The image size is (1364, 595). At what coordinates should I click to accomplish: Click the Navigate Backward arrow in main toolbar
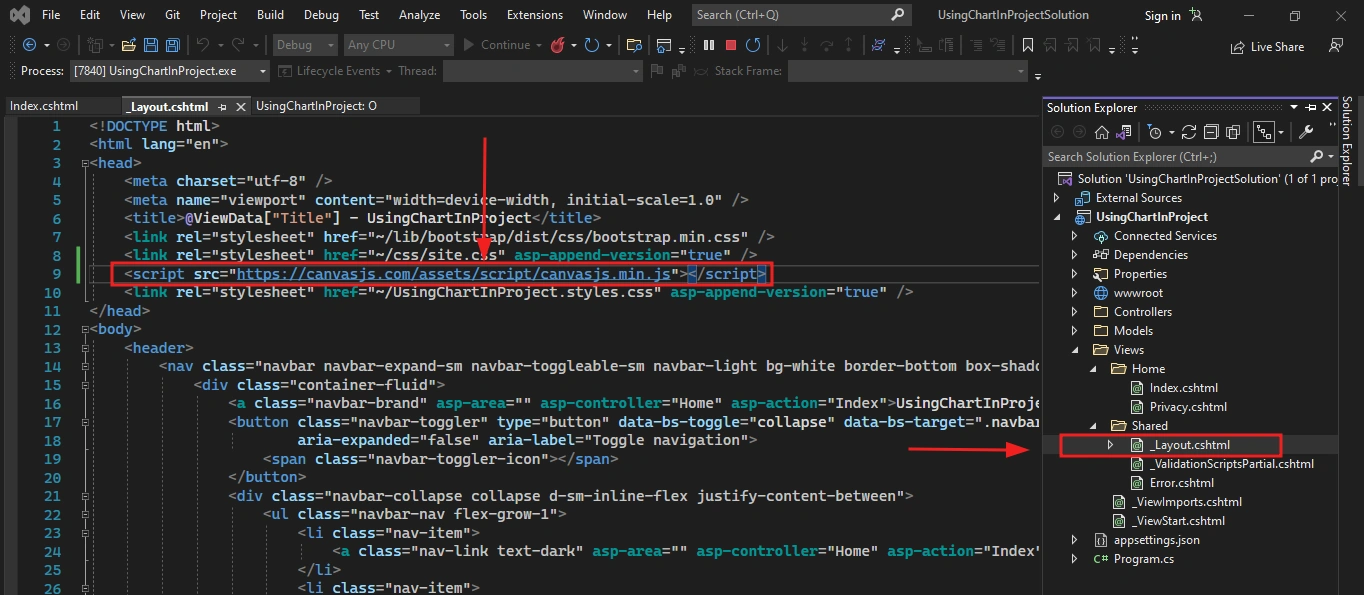[29, 45]
